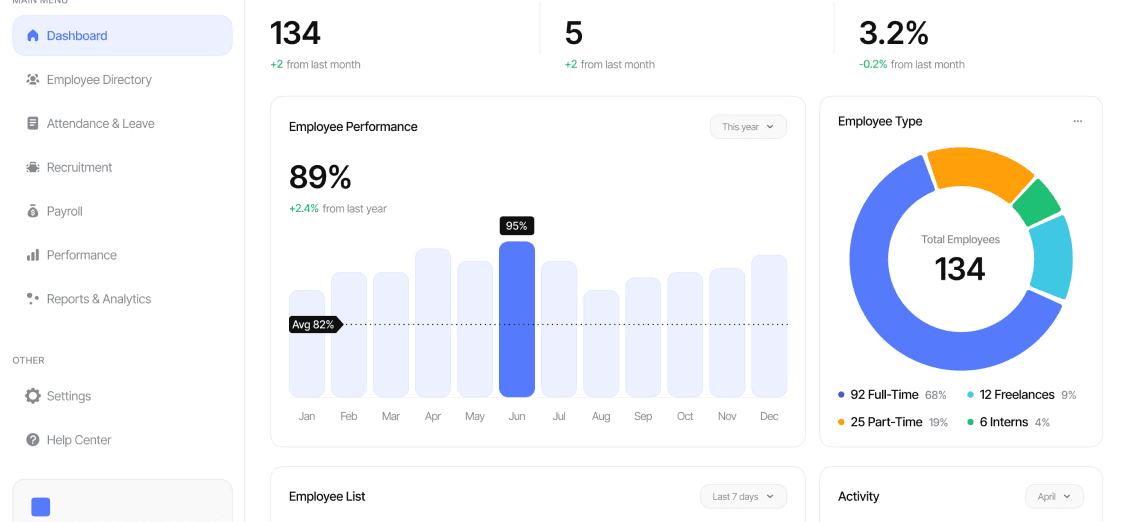Expand the April activity dropdown
The image size is (1128, 522).
click(x=1054, y=497)
